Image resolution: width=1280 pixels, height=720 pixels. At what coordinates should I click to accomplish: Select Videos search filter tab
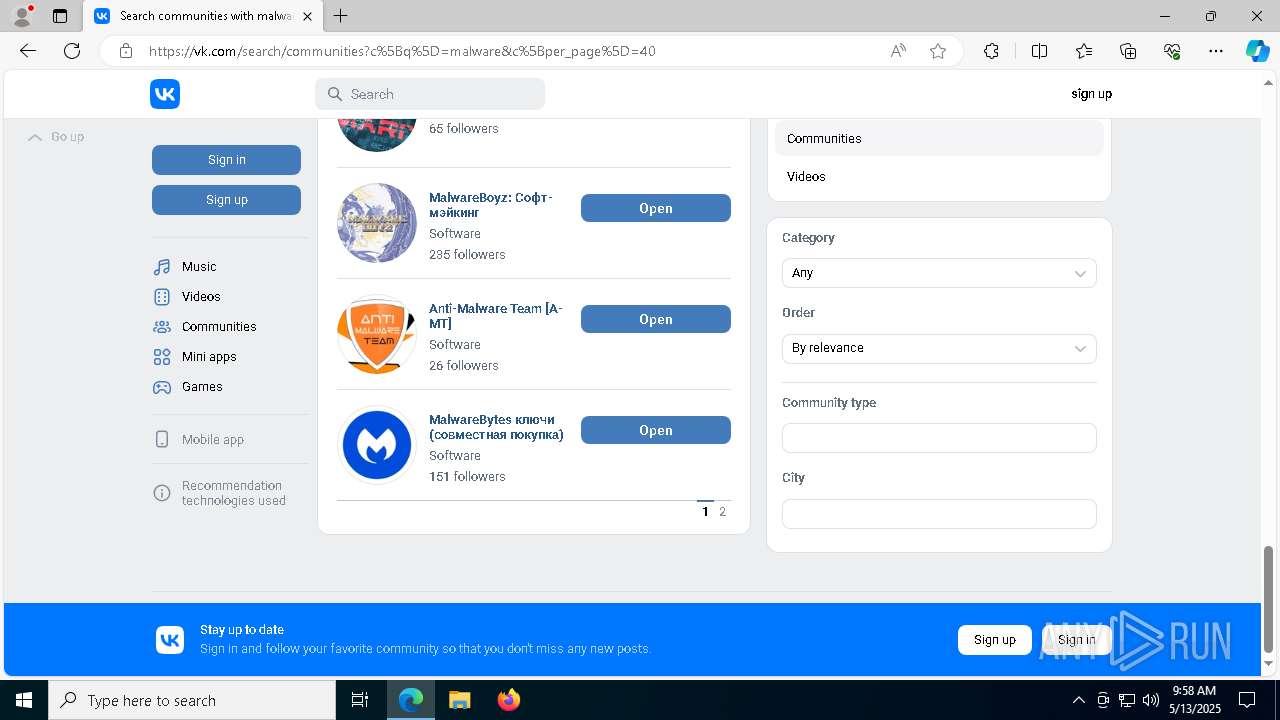939,177
